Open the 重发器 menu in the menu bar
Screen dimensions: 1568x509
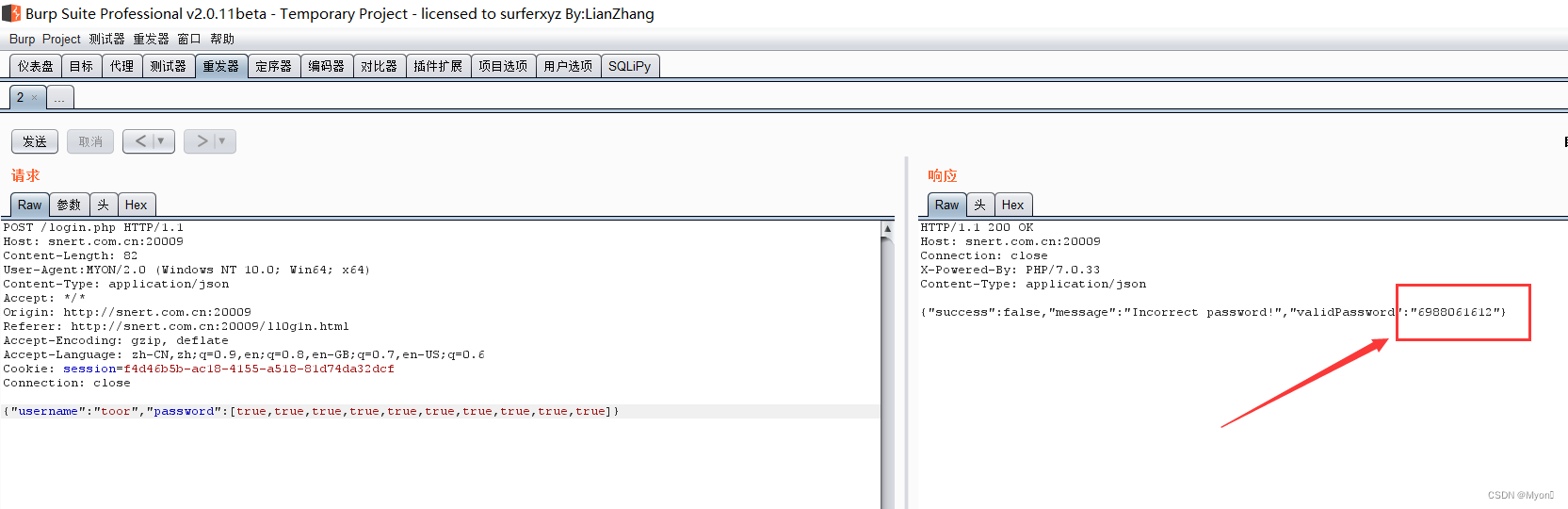pyautogui.click(x=151, y=39)
